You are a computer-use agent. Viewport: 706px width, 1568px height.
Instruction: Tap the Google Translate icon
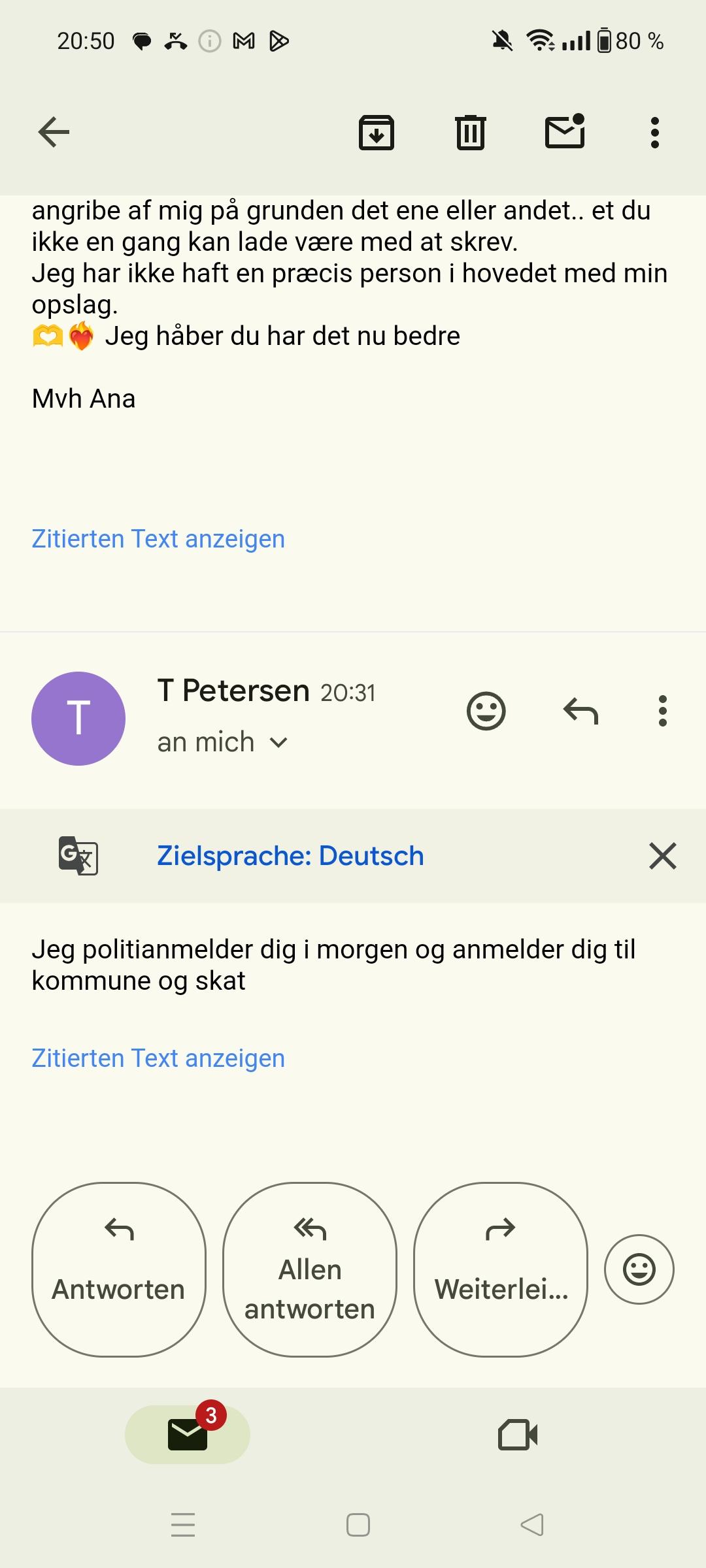click(x=78, y=855)
